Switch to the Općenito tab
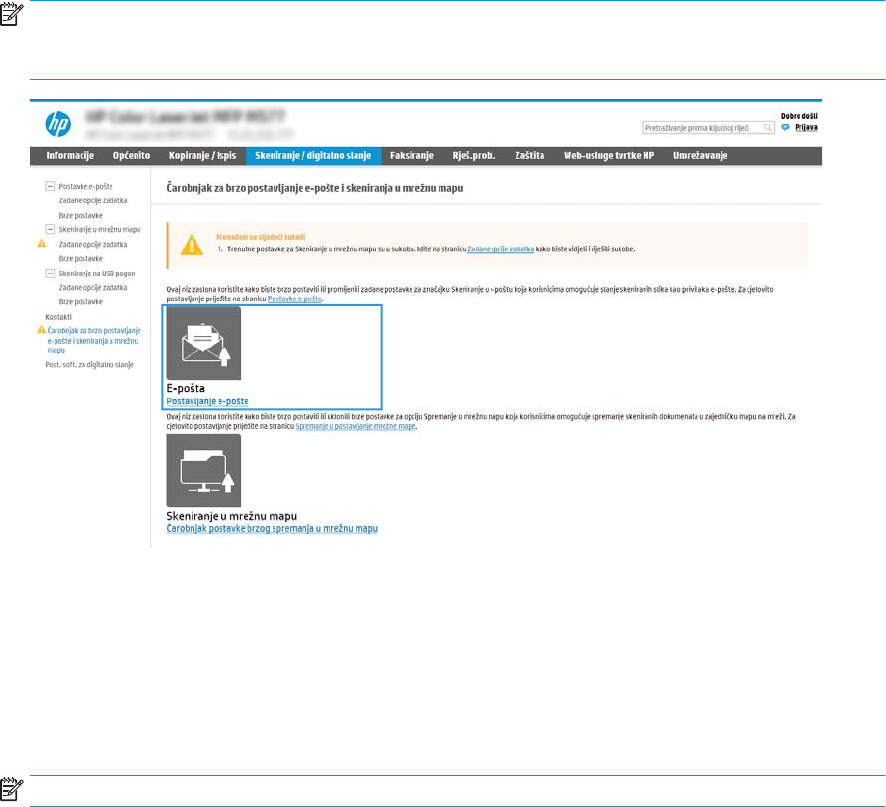The height and width of the screenshot is (807, 886). coord(131,155)
